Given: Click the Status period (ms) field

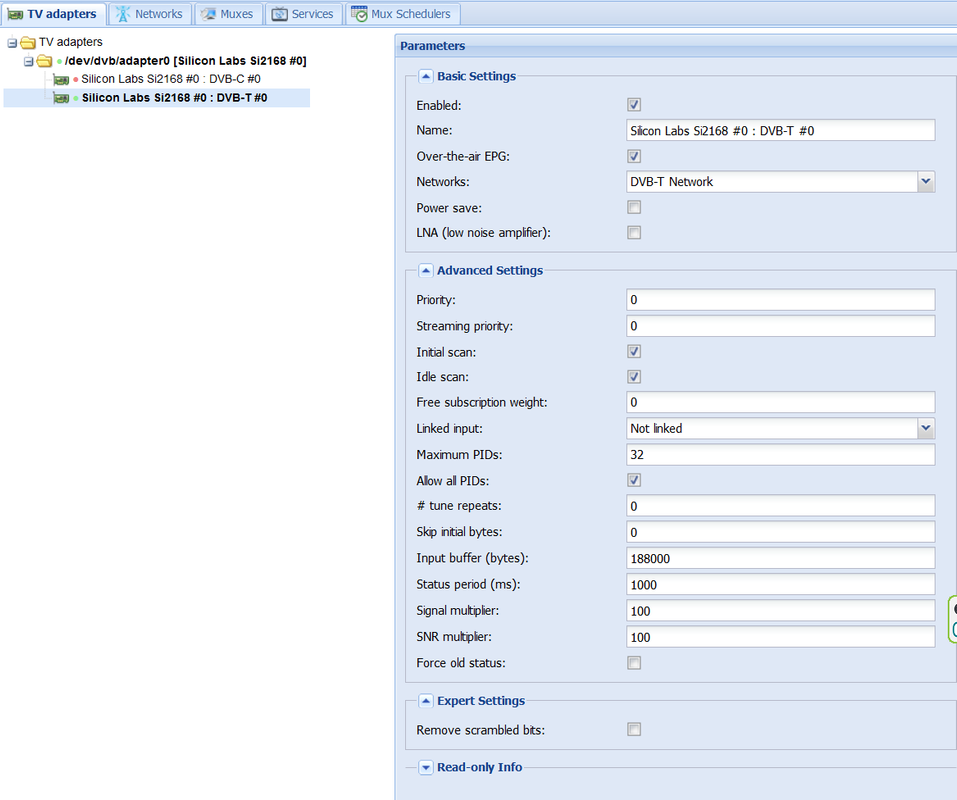Looking at the screenshot, I should [781, 585].
